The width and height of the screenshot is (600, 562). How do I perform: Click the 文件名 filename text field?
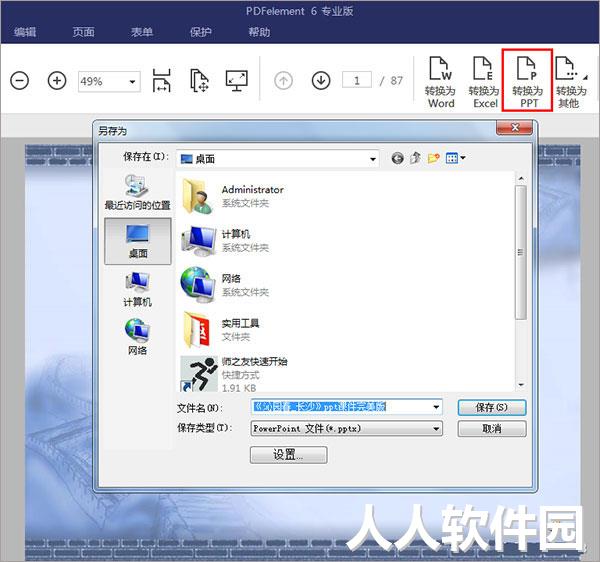pyautogui.click(x=341, y=407)
